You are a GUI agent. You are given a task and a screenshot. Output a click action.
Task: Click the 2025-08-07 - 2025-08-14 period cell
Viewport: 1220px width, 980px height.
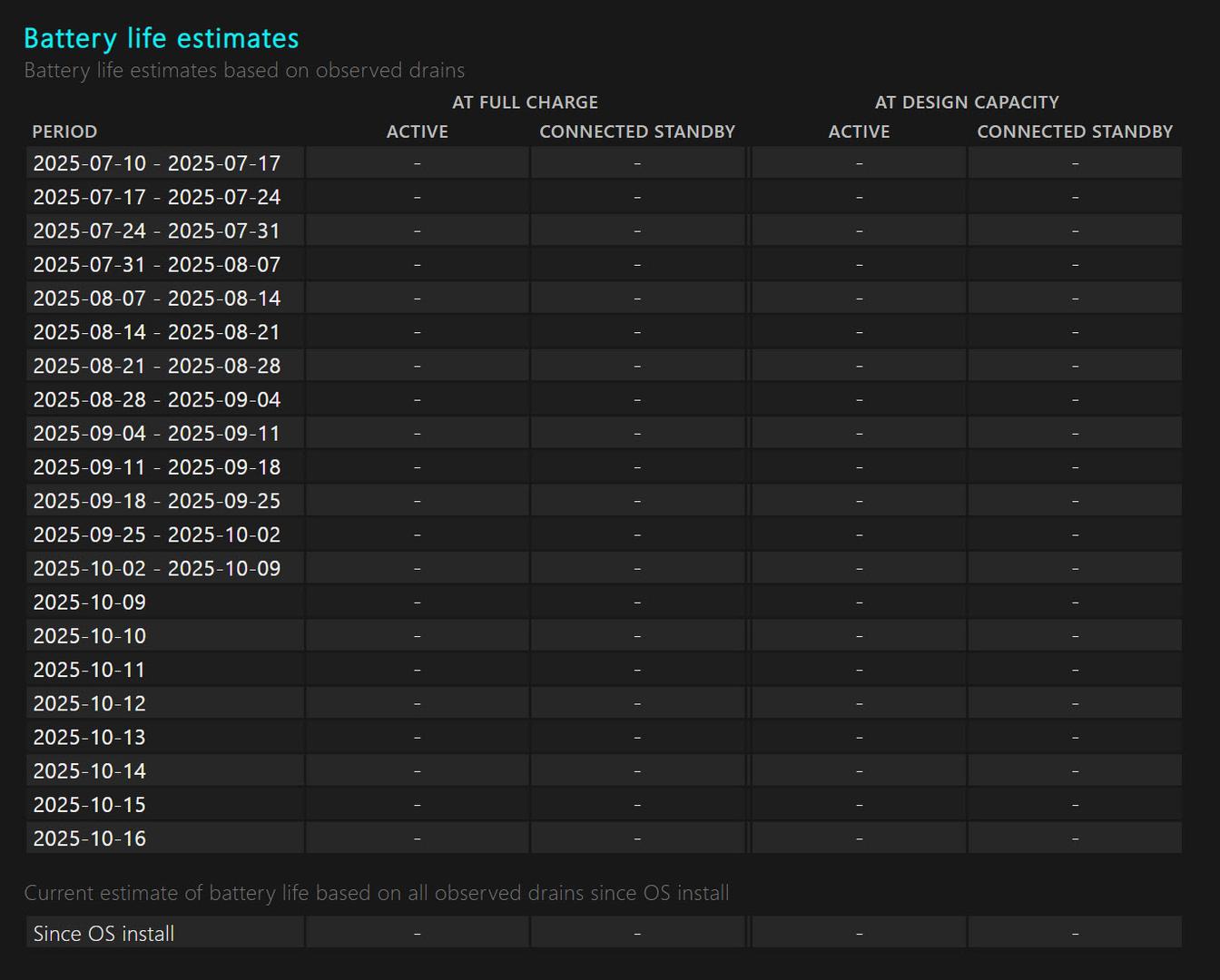click(x=157, y=299)
